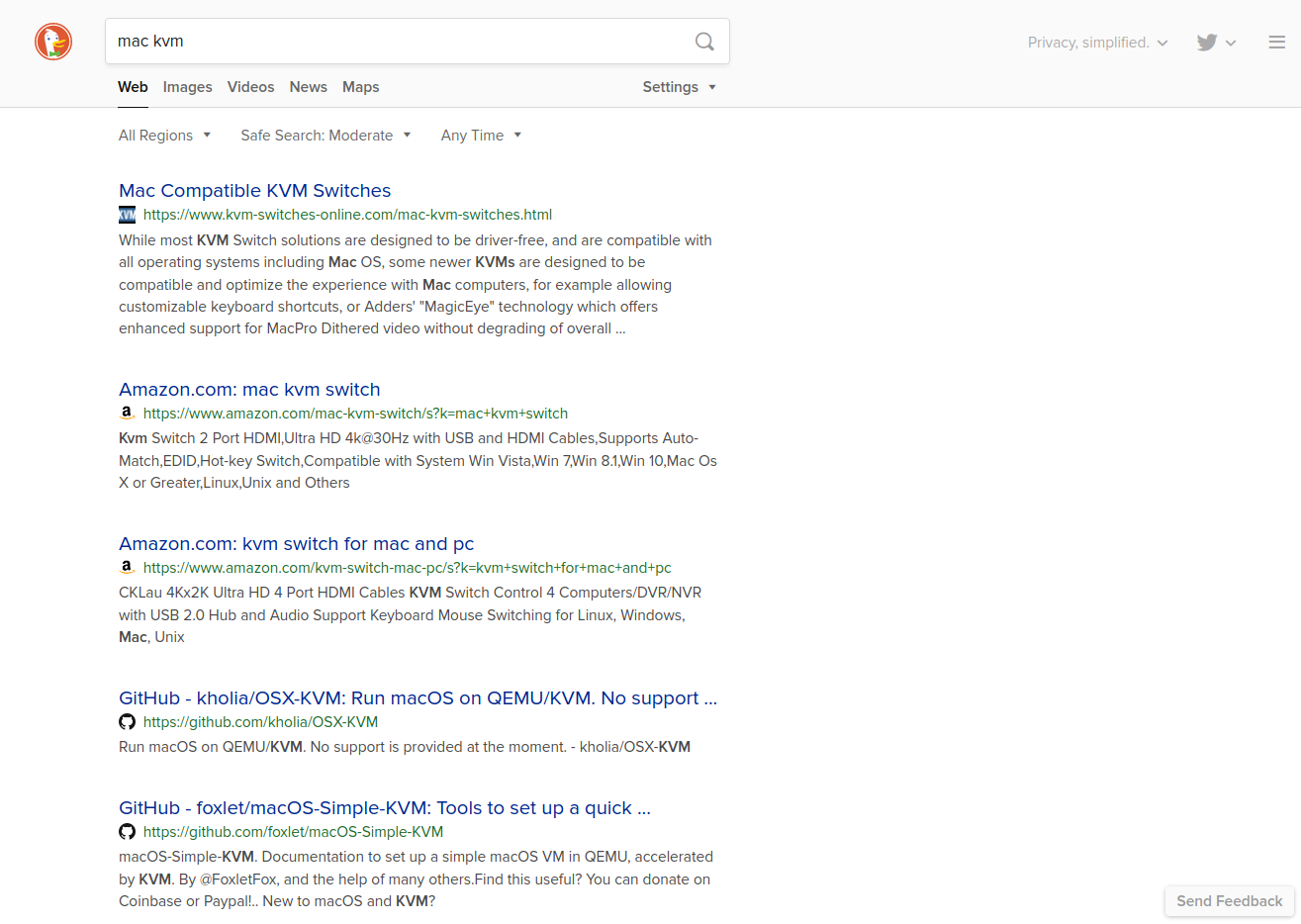Expand the chevron next to Twitter icon
The image size is (1301, 924).
(x=1231, y=43)
